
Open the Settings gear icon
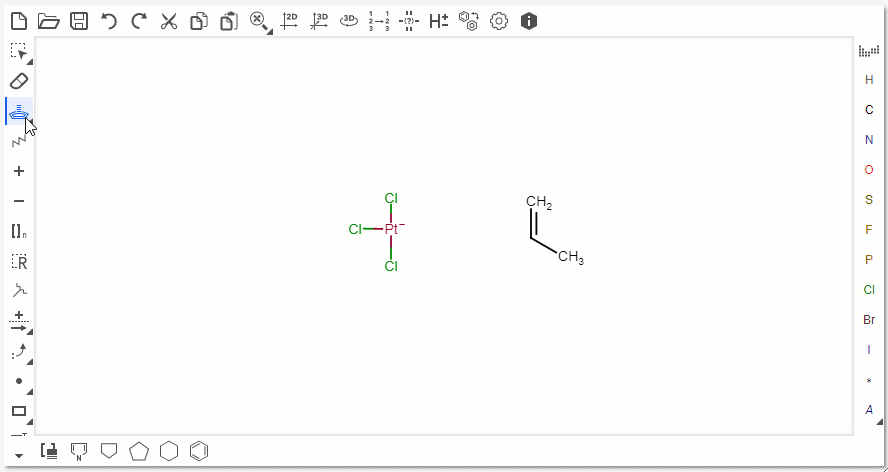[499, 20]
